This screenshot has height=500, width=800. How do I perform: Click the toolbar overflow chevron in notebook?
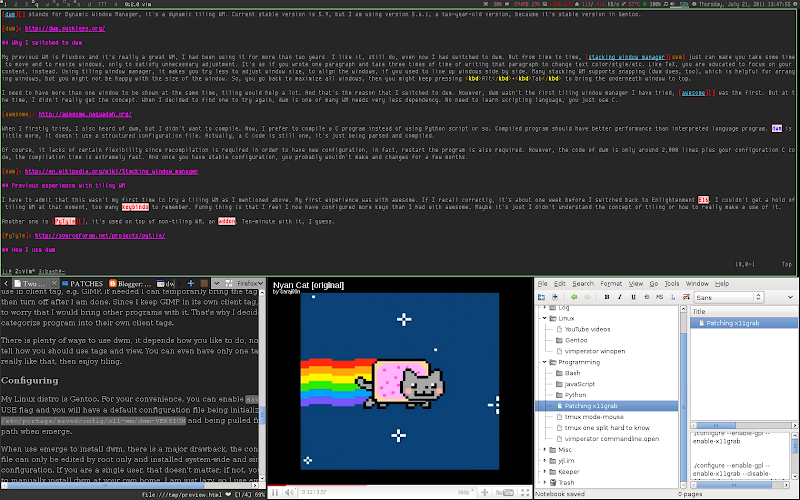click(790, 297)
